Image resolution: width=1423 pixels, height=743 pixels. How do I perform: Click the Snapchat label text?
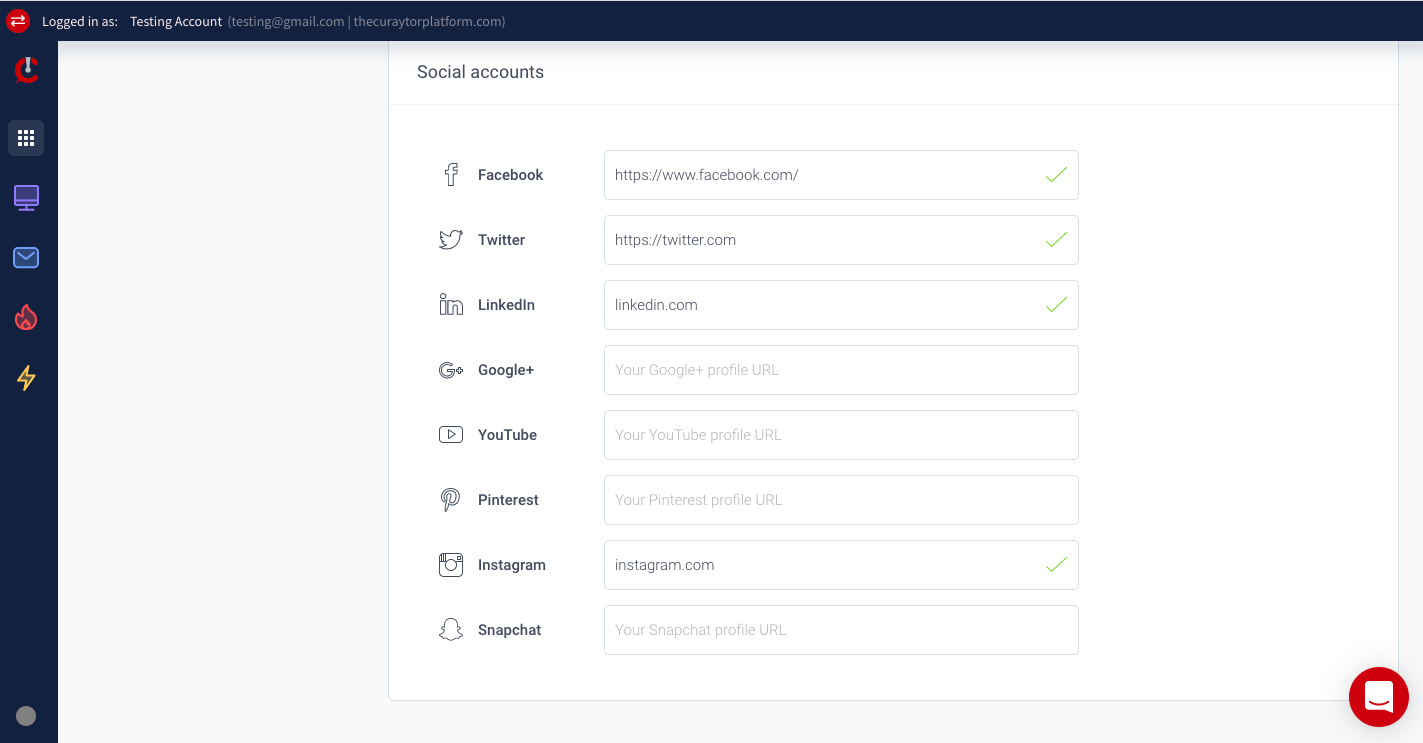tap(510, 630)
